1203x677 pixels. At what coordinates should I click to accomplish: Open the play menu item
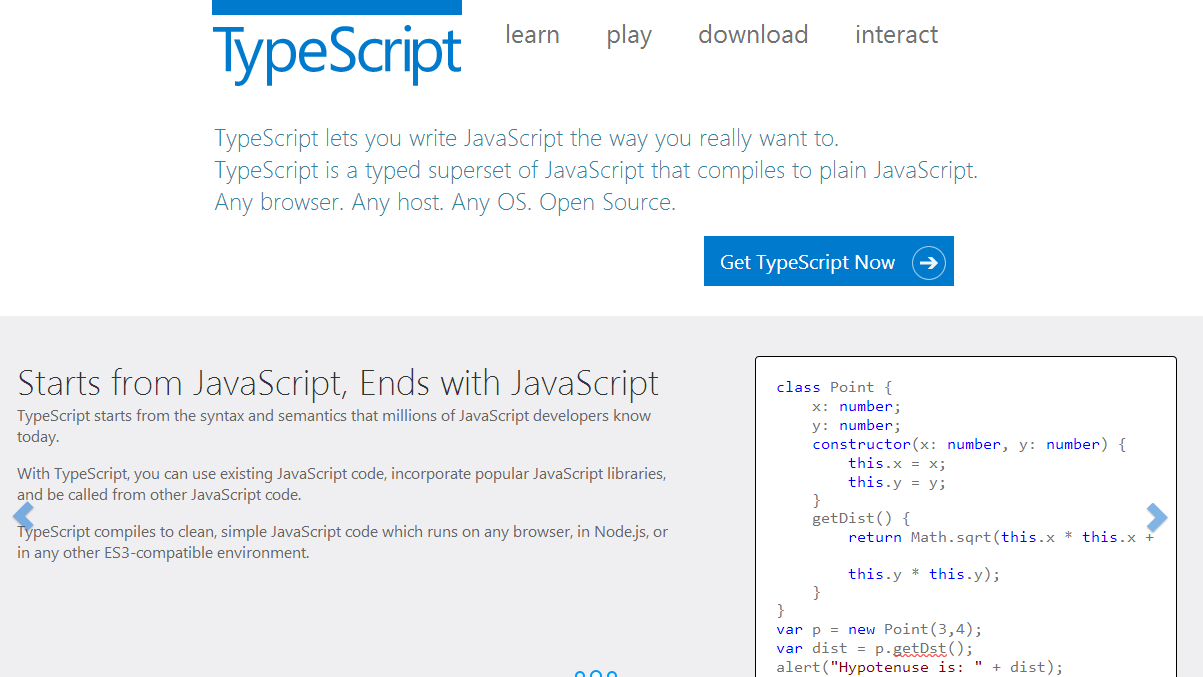click(629, 36)
